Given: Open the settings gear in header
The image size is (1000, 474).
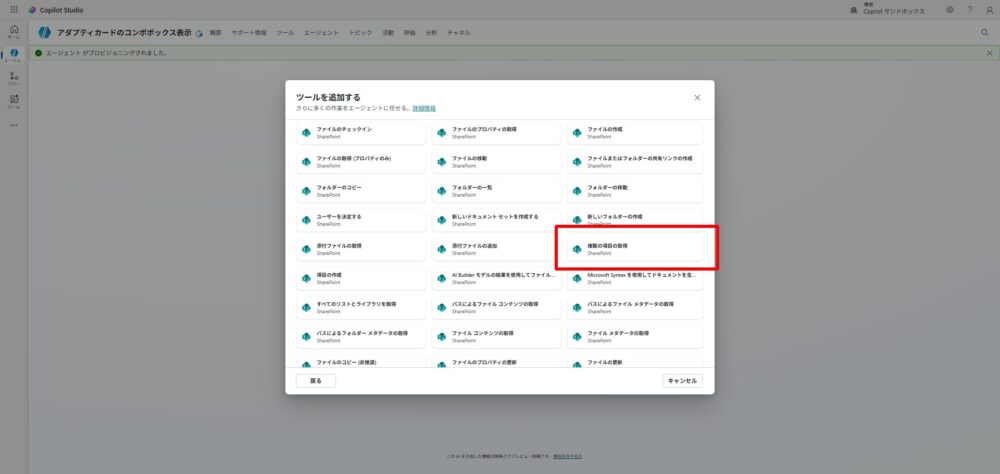Looking at the screenshot, I should 949,9.
